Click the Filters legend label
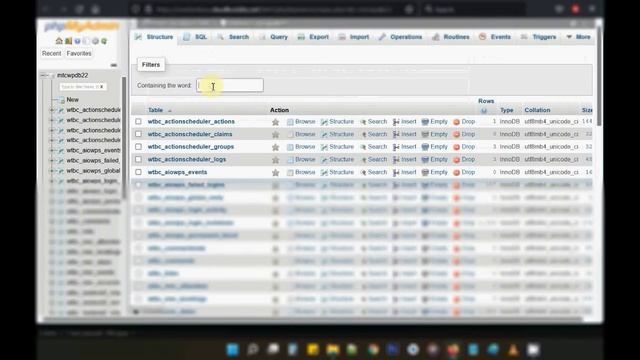The height and width of the screenshot is (360, 640). [x=151, y=64]
